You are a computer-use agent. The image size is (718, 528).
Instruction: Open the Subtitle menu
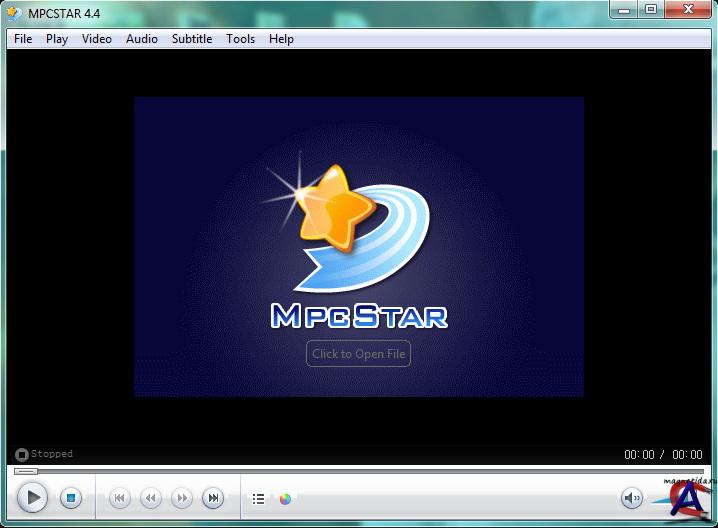click(x=192, y=39)
